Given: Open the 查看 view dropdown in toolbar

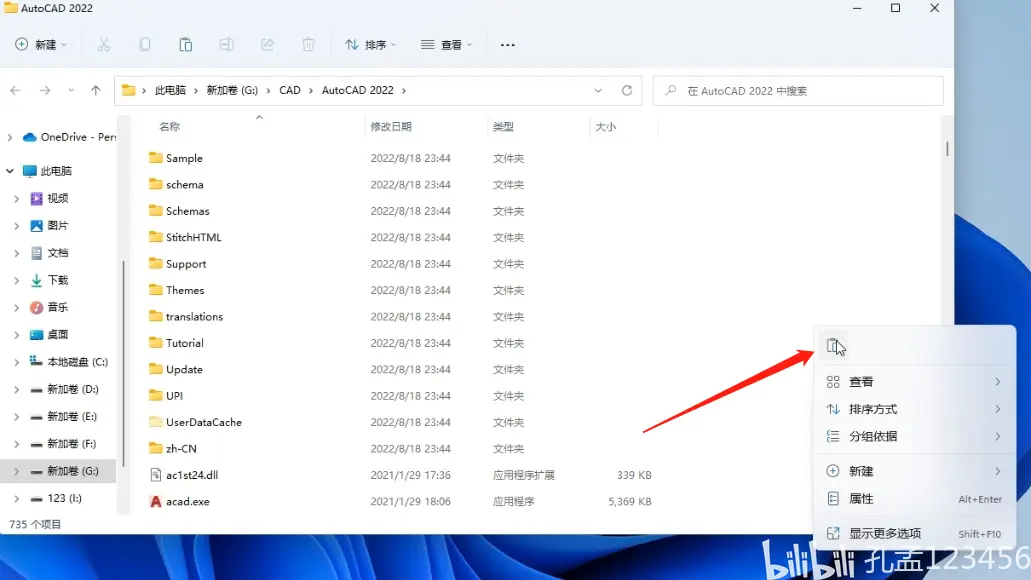Looking at the screenshot, I should tap(446, 45).
